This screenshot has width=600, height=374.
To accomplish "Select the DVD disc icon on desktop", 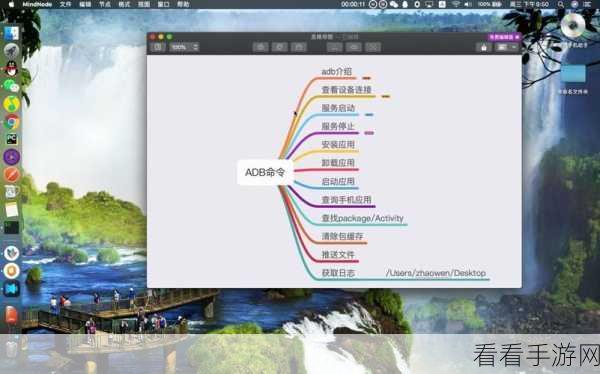I will 573,26.
